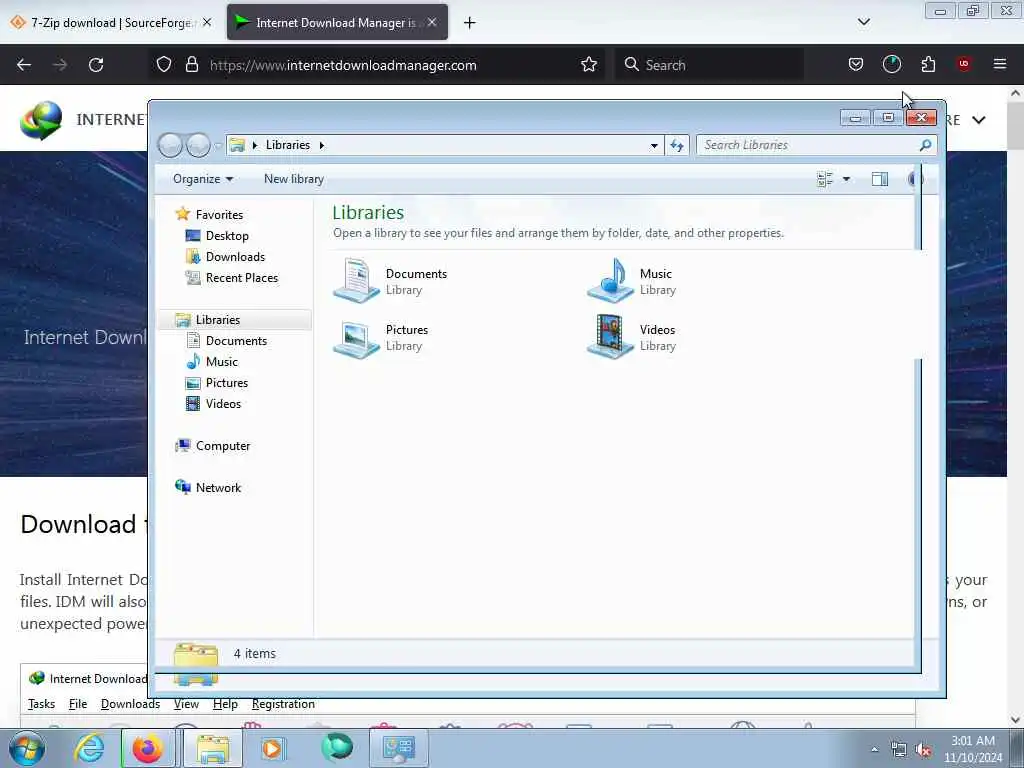The image size is (1024, 768).
Task: Click the circular toolbar icon next to Pocket
Action: click(x=891, y=64)
